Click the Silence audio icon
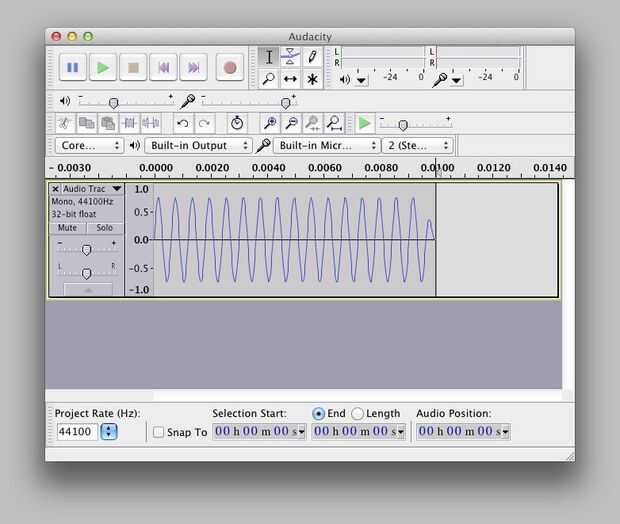Screen dimensions: 620x524 [x=151, y=123]
